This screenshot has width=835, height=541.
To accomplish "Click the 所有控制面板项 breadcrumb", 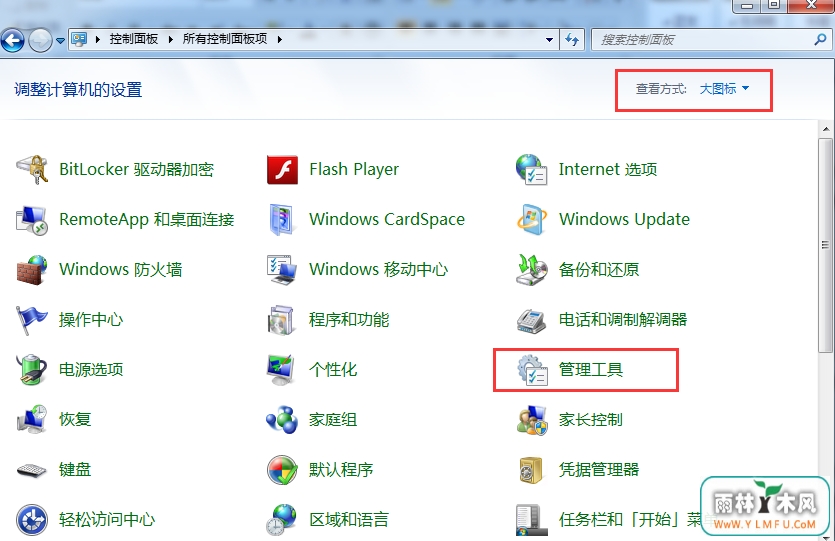I will 225,39.
